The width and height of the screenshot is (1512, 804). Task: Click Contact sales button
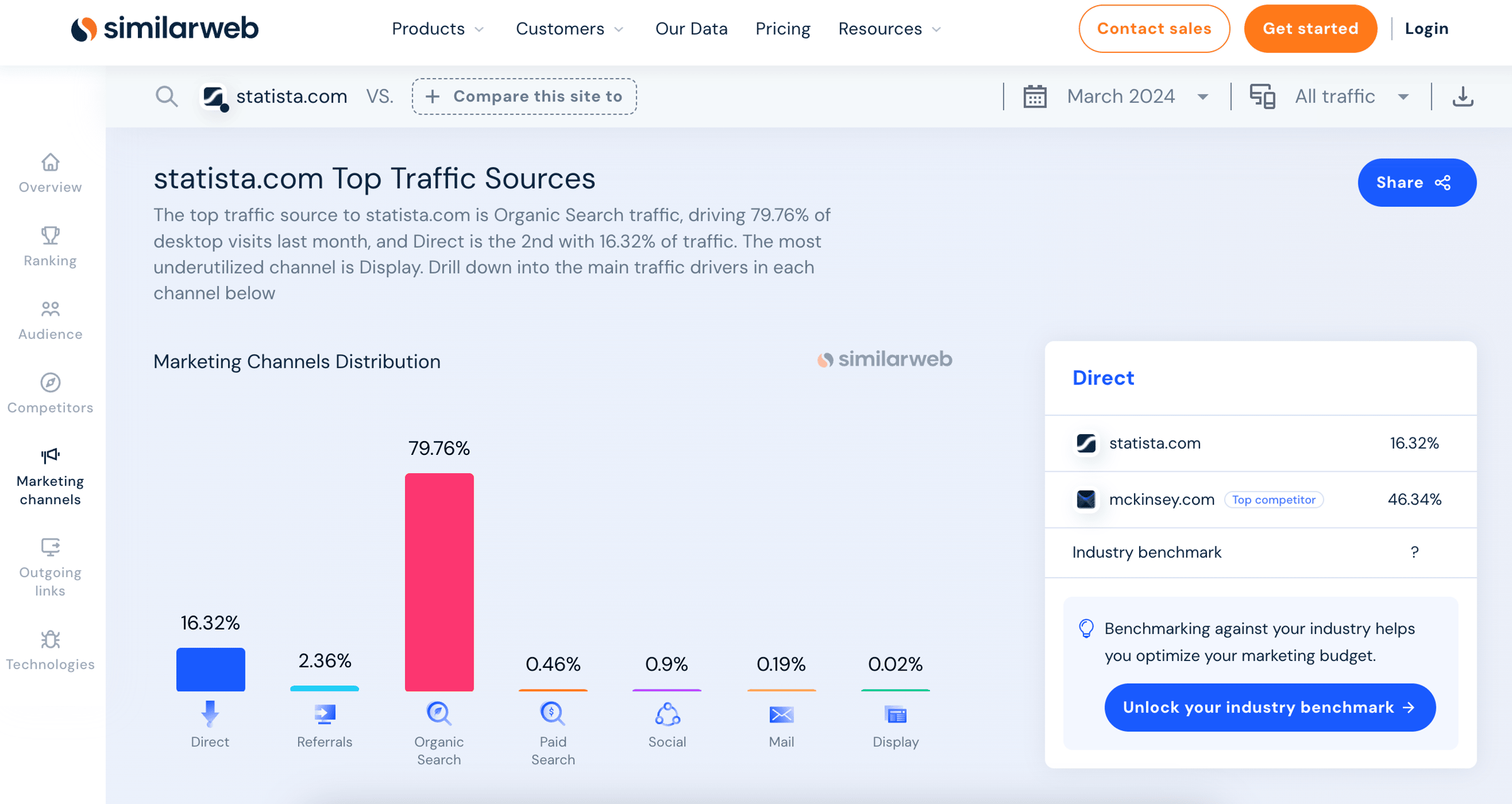1154,29
